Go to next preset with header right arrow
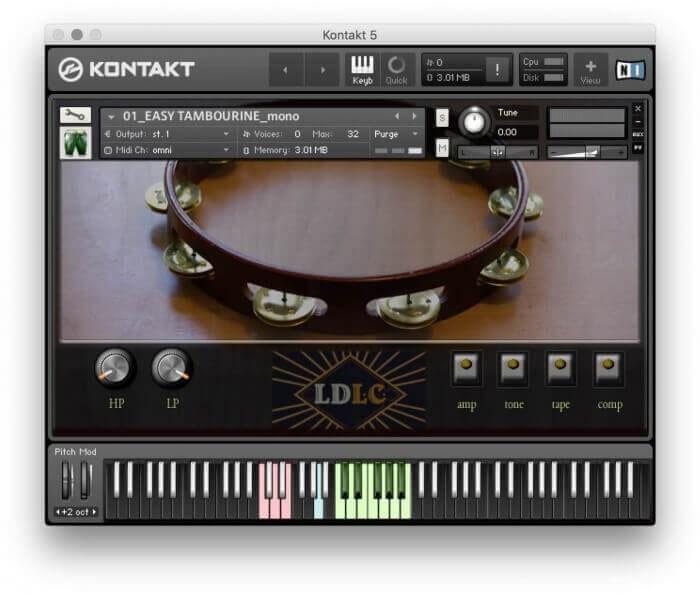This screenshot has width=700, height=595. [322, 70]
